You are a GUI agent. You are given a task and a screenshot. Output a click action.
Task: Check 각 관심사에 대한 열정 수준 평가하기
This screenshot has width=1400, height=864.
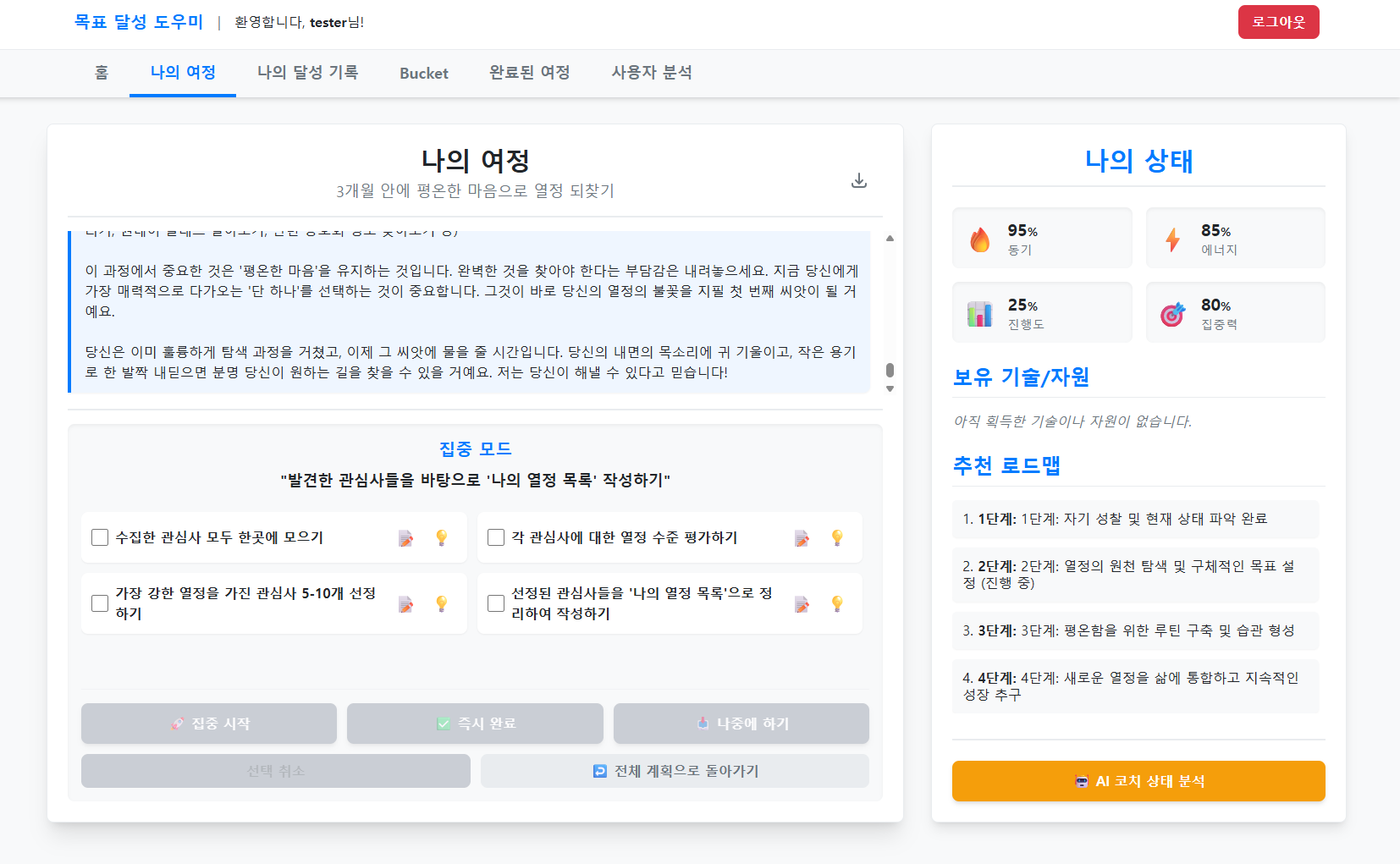pos(496,537)
